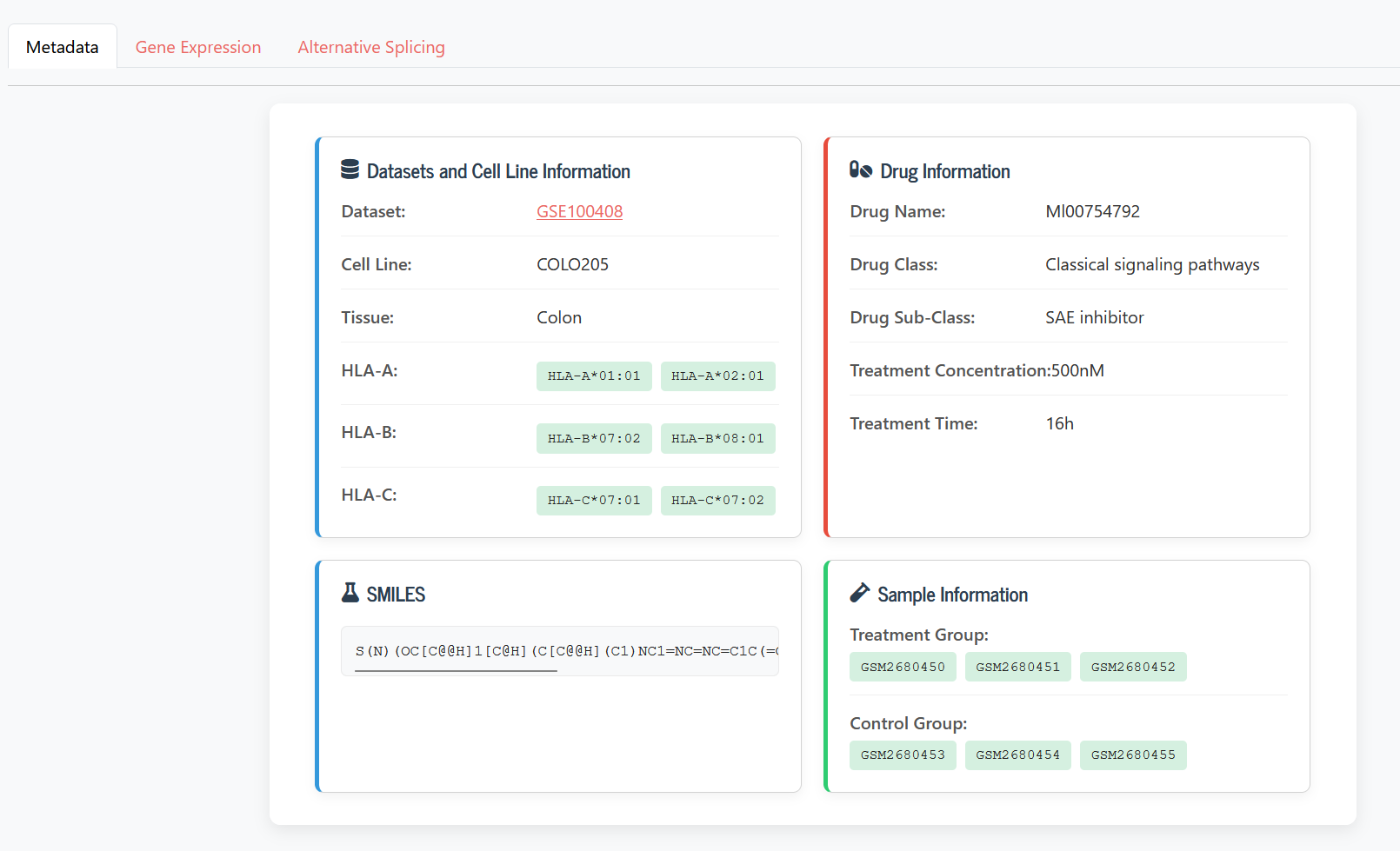Select the Metadata tab
Screen dimensions: 1400x851
click(x=63, y=47)
